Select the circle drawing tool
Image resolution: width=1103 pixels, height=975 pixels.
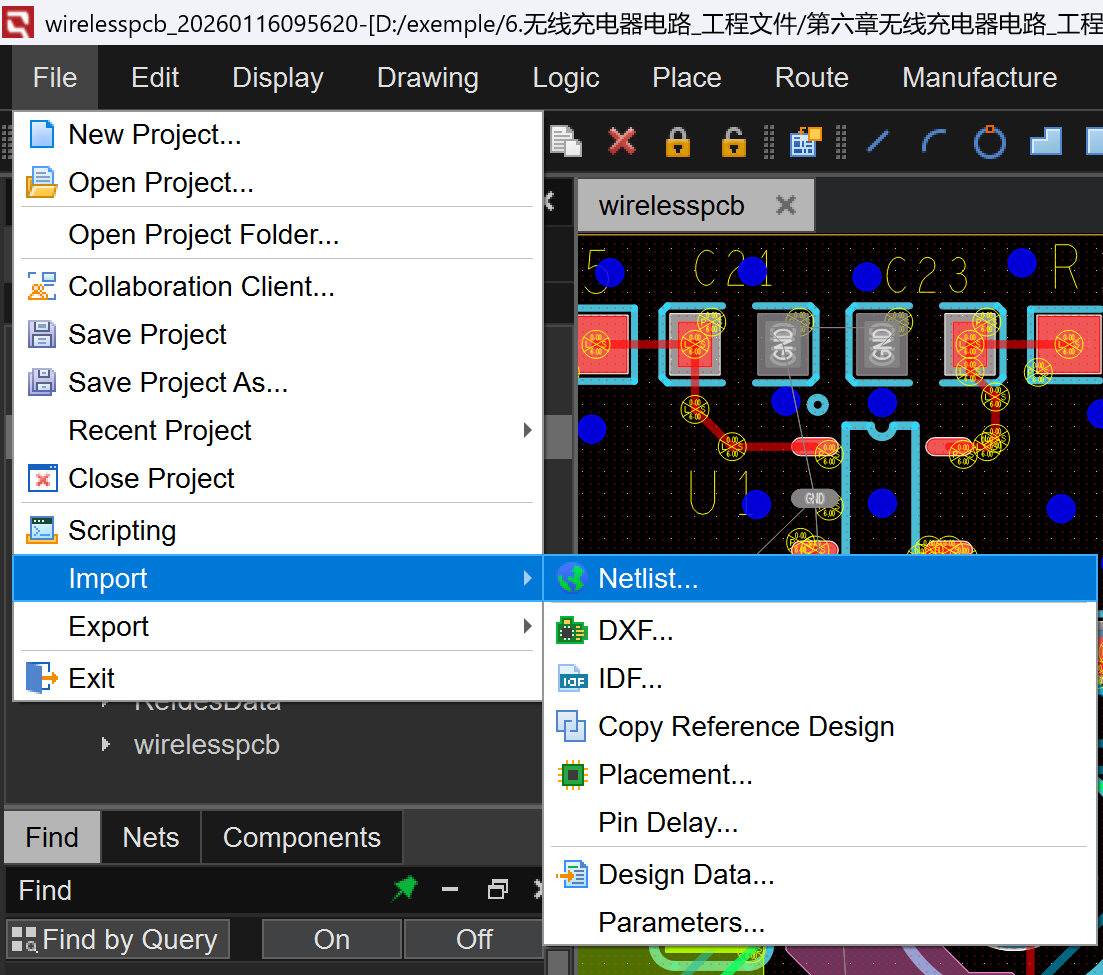pos(990,142)
